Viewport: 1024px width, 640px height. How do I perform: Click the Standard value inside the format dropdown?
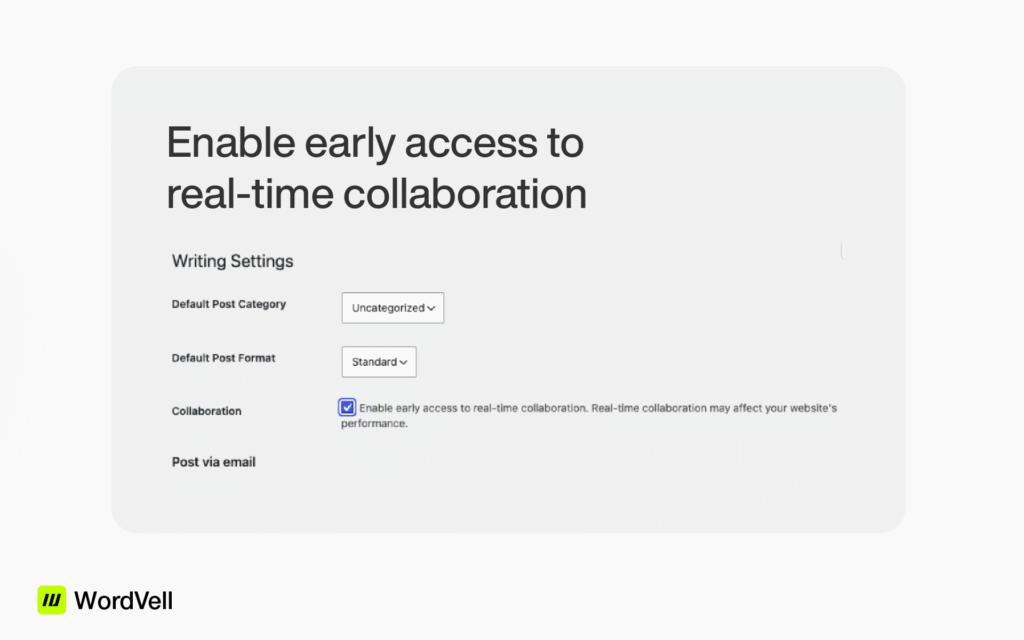coord(372,362)
